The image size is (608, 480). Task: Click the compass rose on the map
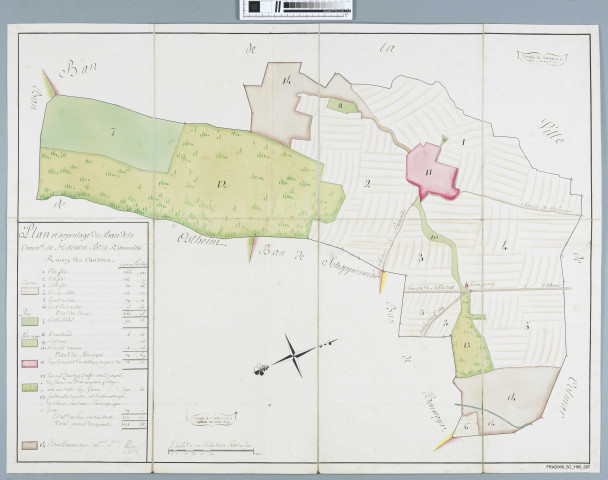click(x=290, y=356)
